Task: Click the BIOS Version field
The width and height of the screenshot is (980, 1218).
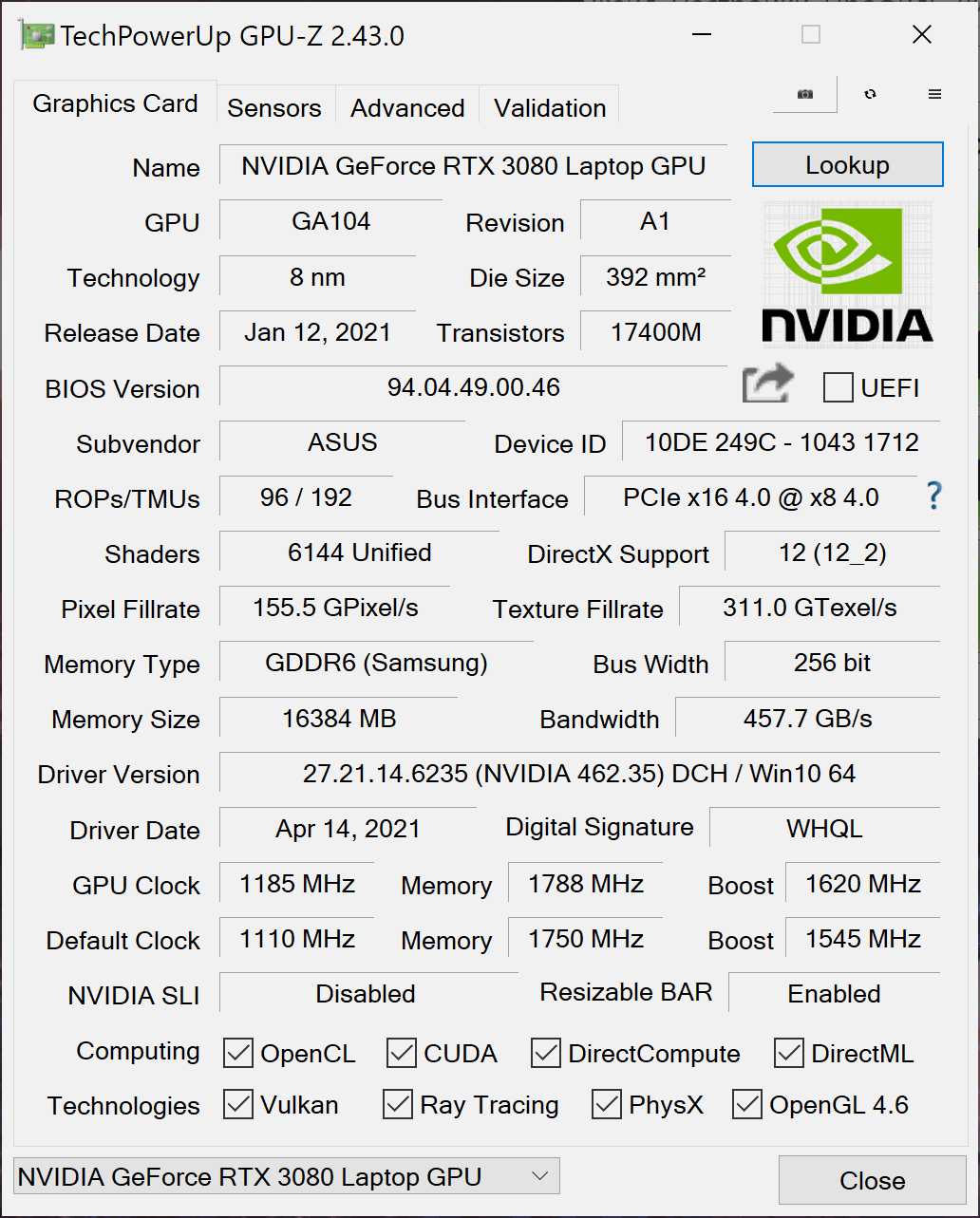Action: pos(473,386)
